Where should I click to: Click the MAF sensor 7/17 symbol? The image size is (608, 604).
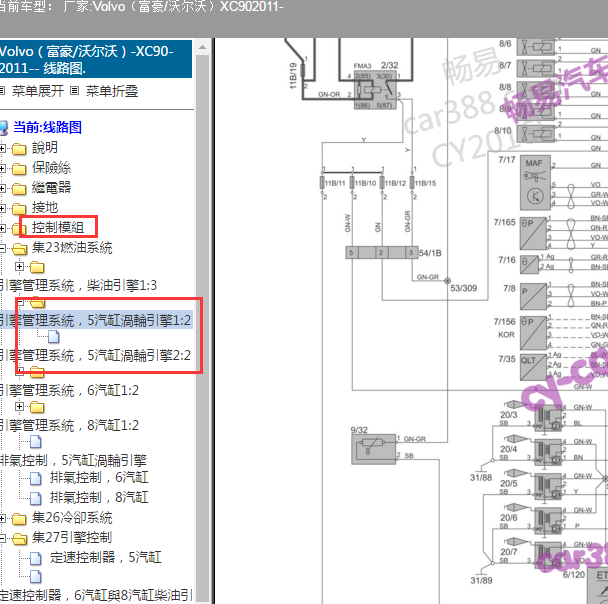[535, 182]
